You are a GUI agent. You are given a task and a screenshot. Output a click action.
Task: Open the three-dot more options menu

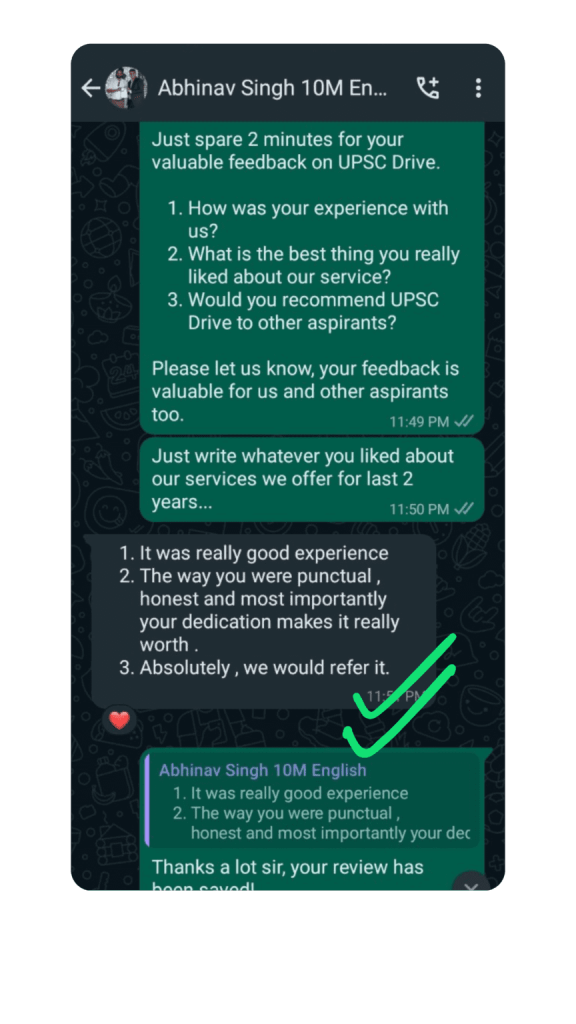(x=478, y=88)
